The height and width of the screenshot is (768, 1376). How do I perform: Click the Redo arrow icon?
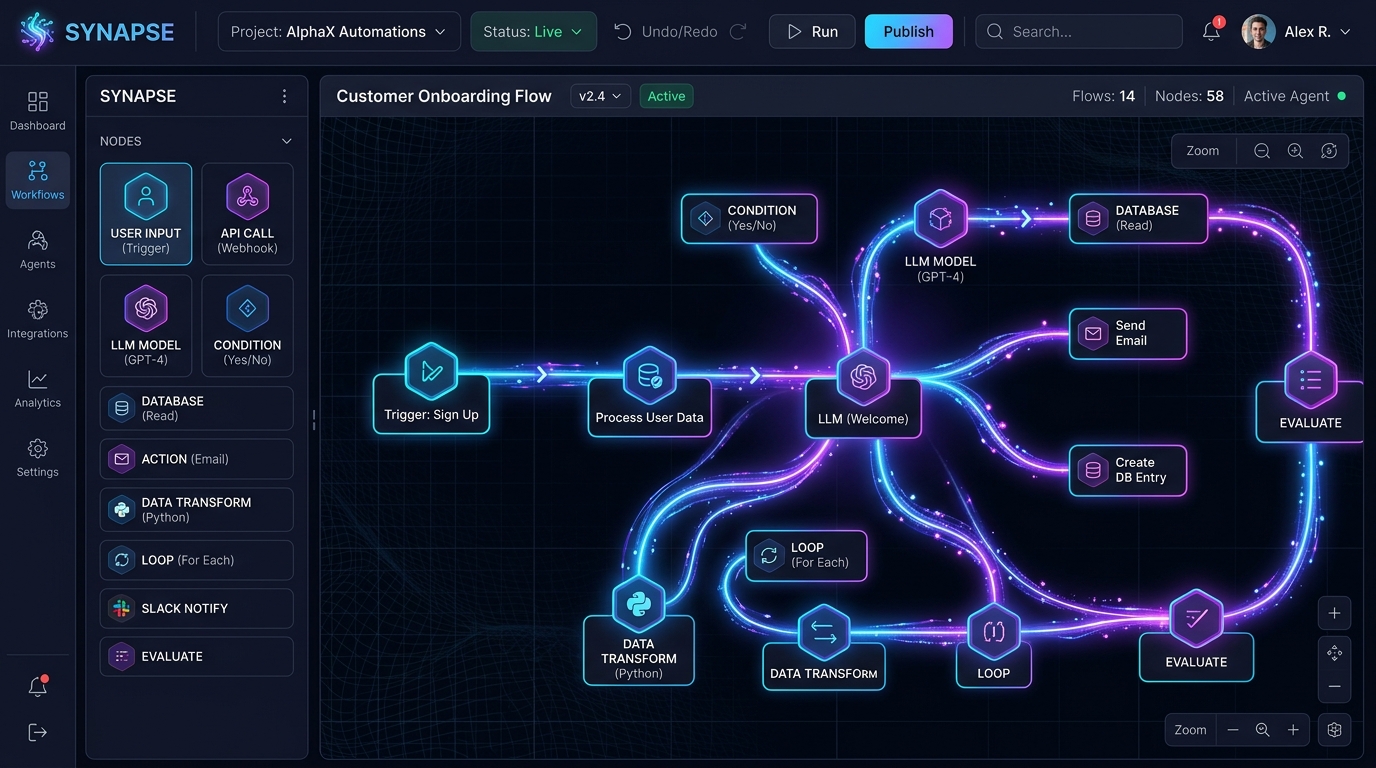(738, 31)
